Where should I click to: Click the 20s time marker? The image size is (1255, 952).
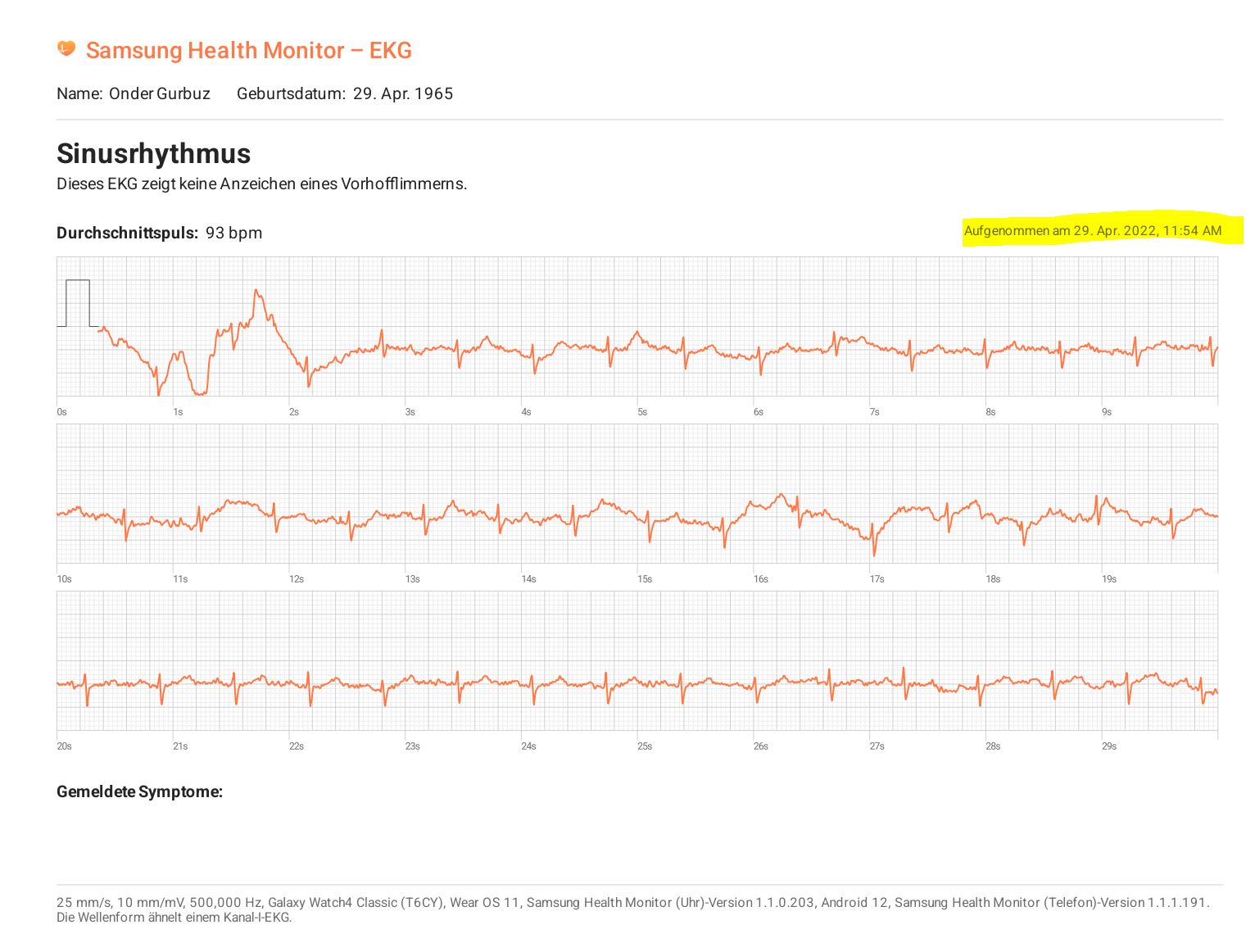point(64,746)
